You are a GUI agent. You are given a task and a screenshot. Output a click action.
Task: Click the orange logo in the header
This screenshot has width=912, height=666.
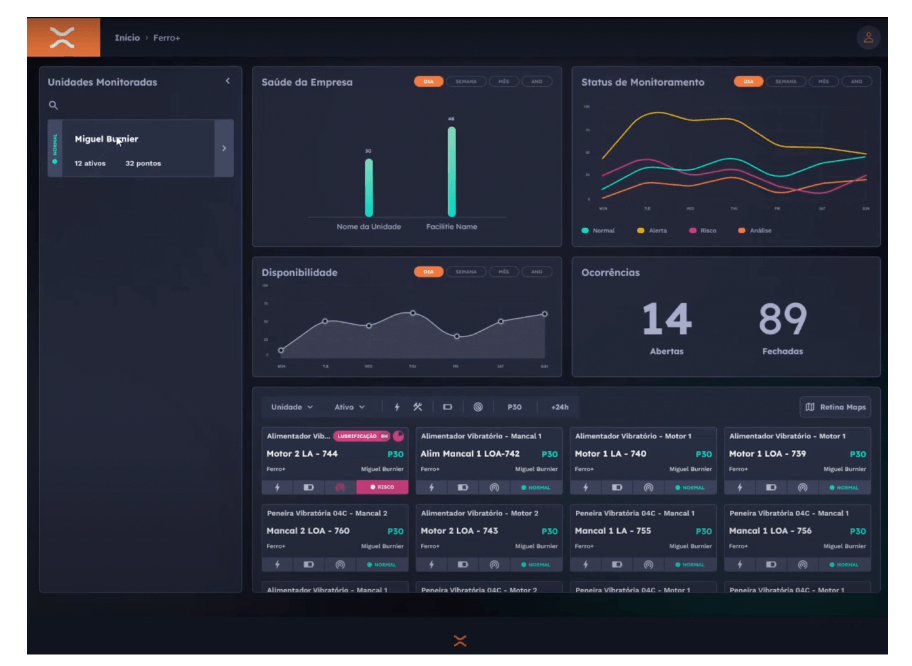coord(63,38)
